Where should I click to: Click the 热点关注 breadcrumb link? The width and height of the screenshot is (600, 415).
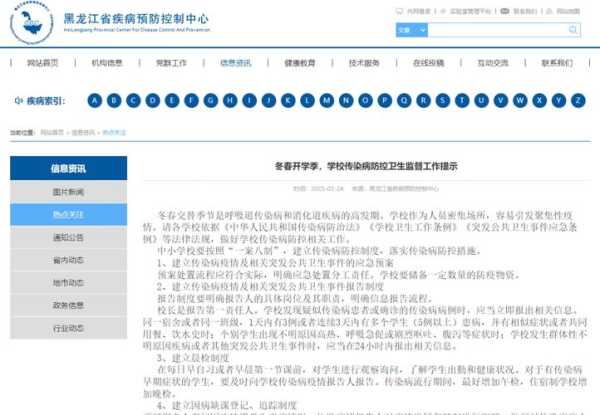point(114,133)
